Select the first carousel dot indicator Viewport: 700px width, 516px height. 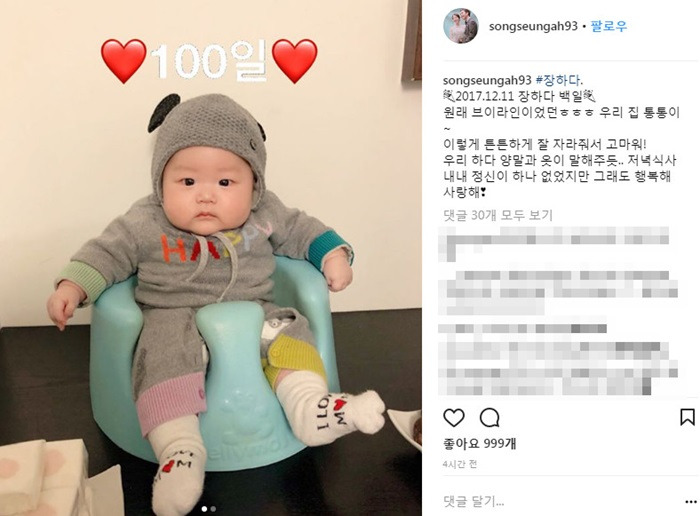pos(204,508)
